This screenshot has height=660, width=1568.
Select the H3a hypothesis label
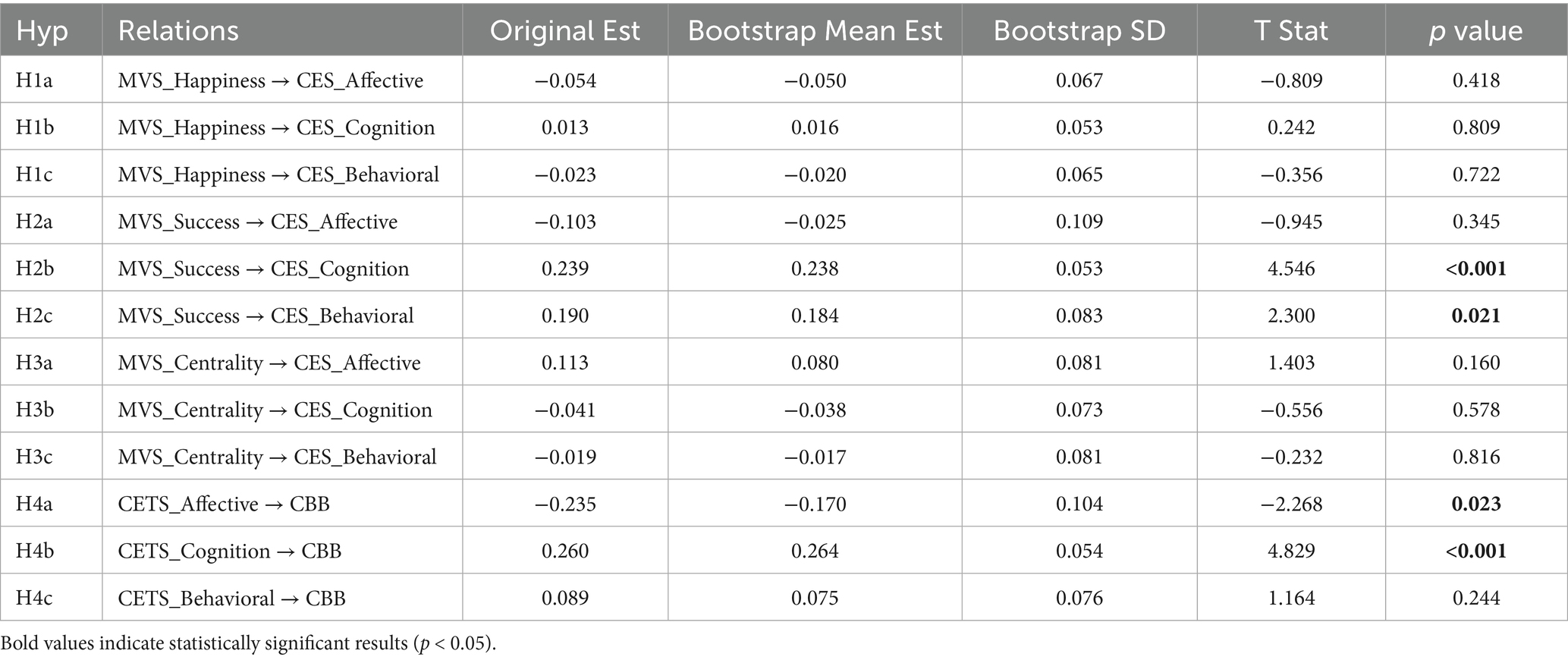[34, 363]
